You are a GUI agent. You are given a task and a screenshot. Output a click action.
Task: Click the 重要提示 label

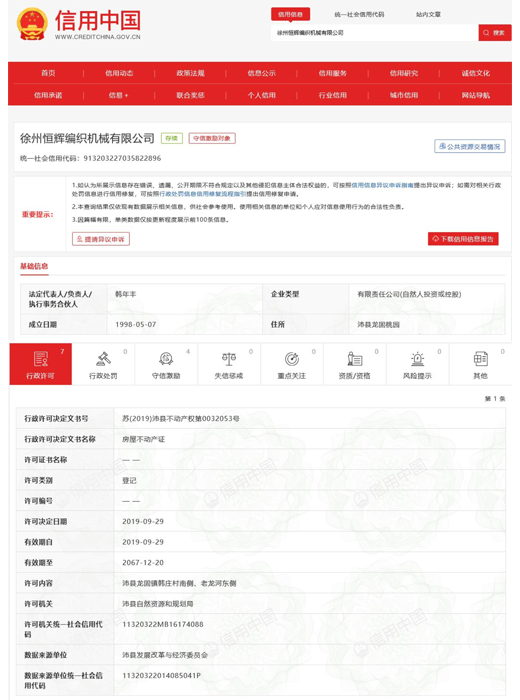38,215
